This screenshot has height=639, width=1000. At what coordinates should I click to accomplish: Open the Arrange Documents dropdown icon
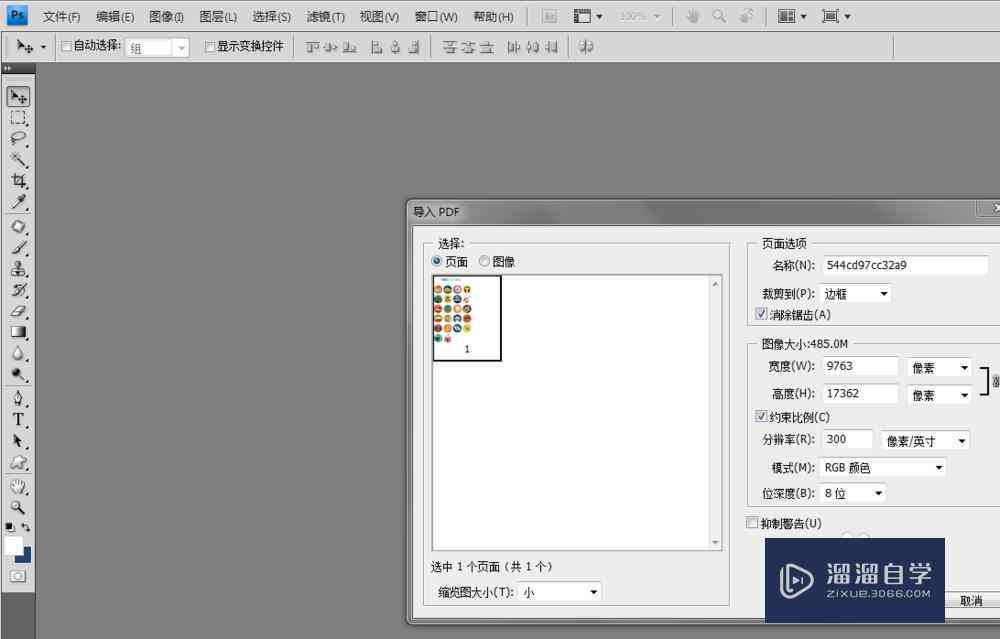click(x=792, y=16)
